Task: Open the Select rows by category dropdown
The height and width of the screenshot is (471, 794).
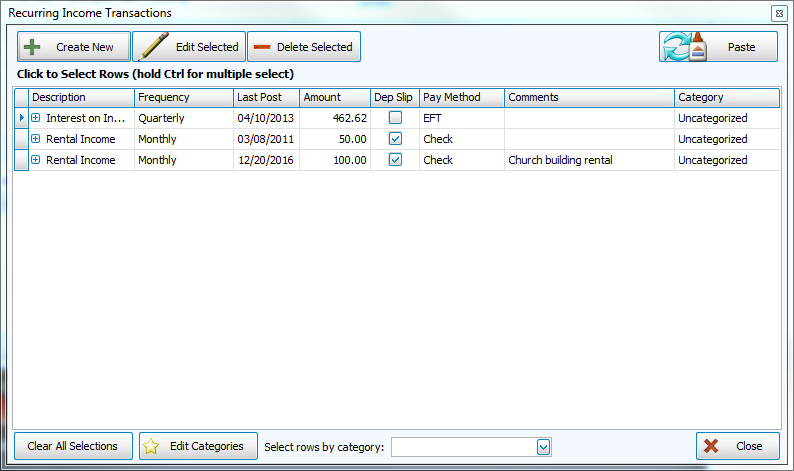Action: 543,447
